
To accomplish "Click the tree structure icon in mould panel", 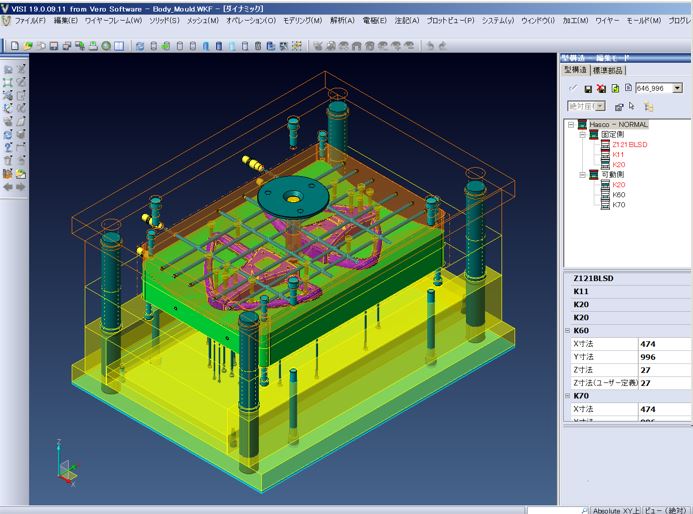I will [648, 105].
